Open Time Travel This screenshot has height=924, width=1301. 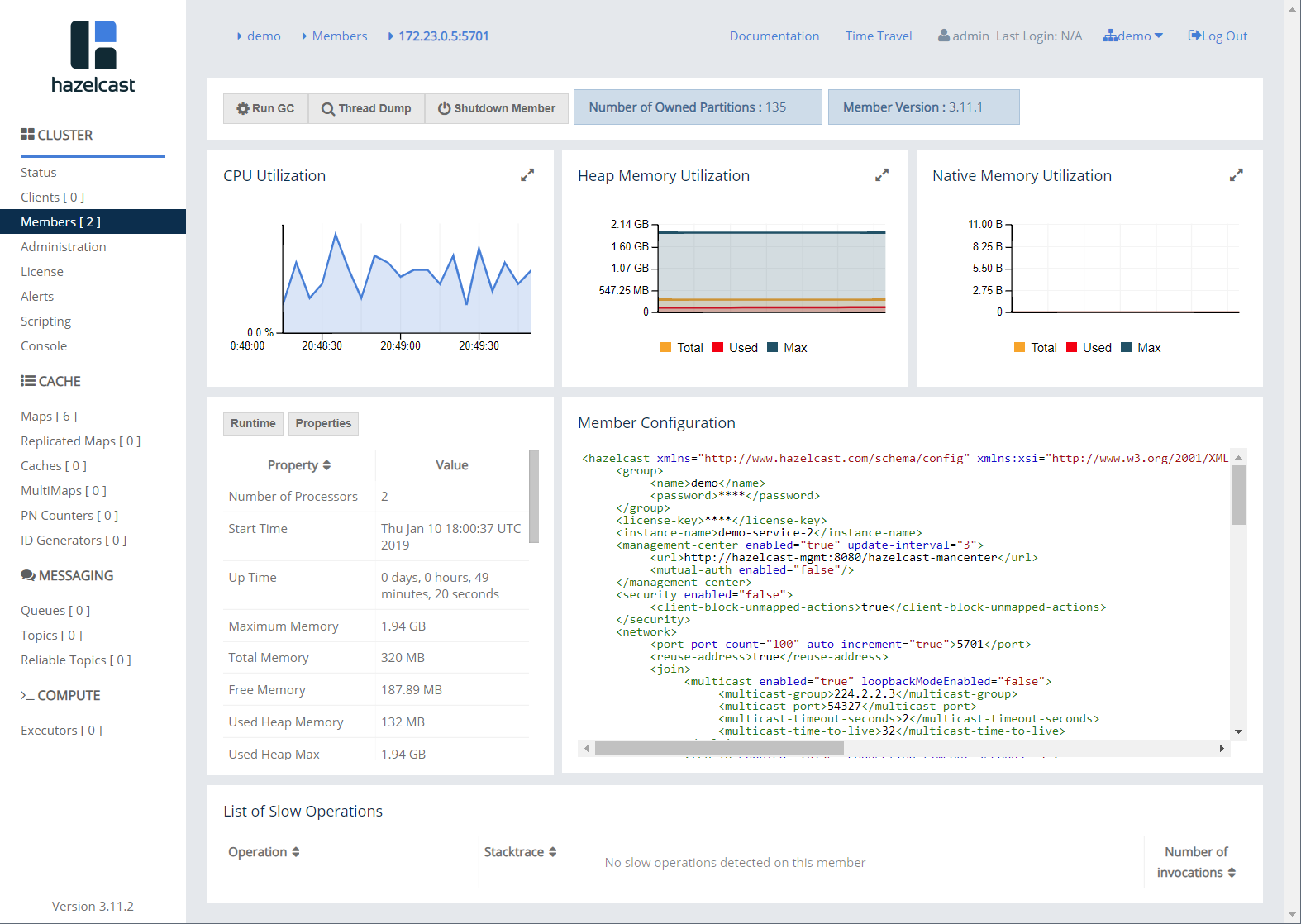(879, 36)
